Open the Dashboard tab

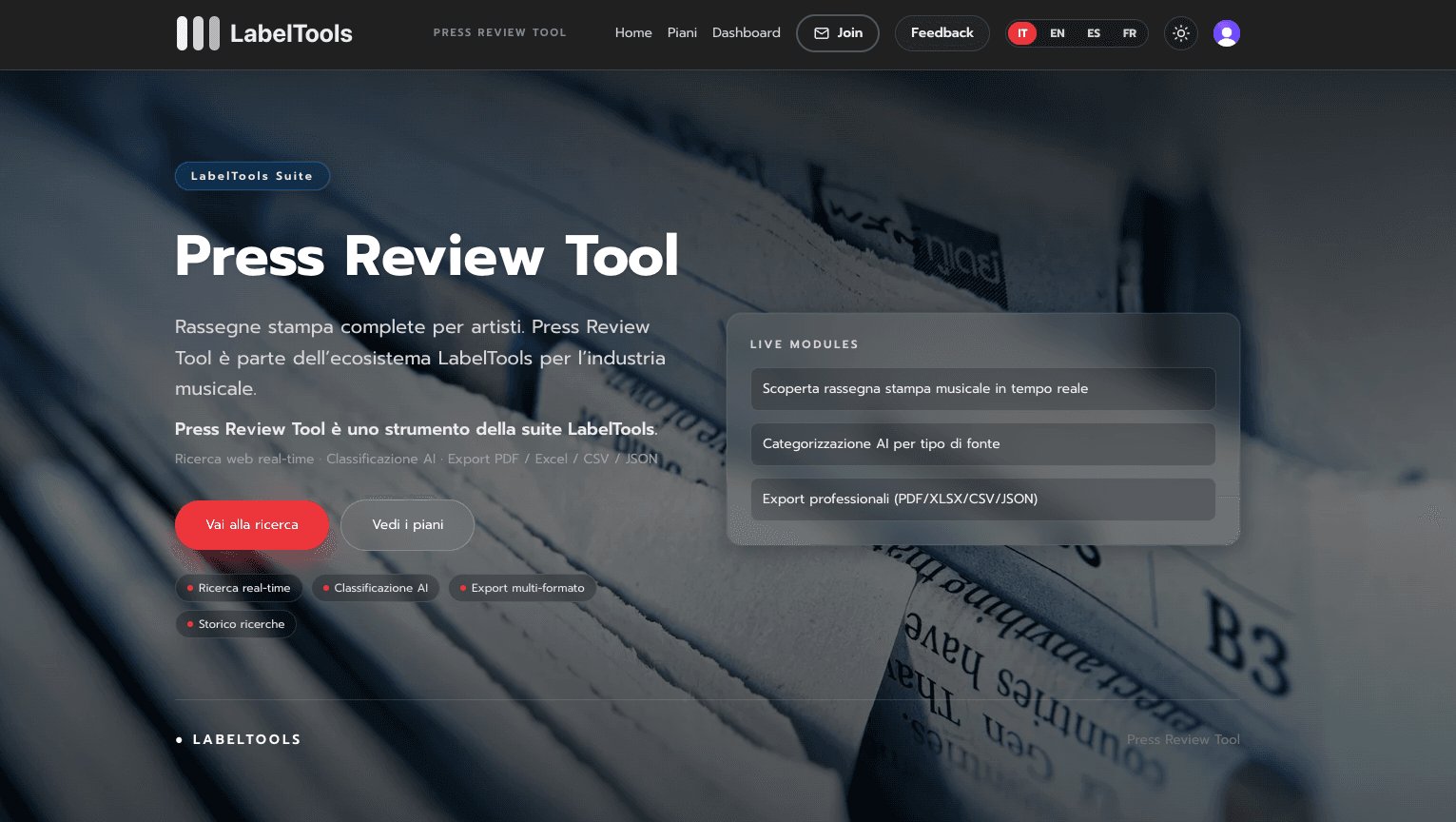coord(746,32)
